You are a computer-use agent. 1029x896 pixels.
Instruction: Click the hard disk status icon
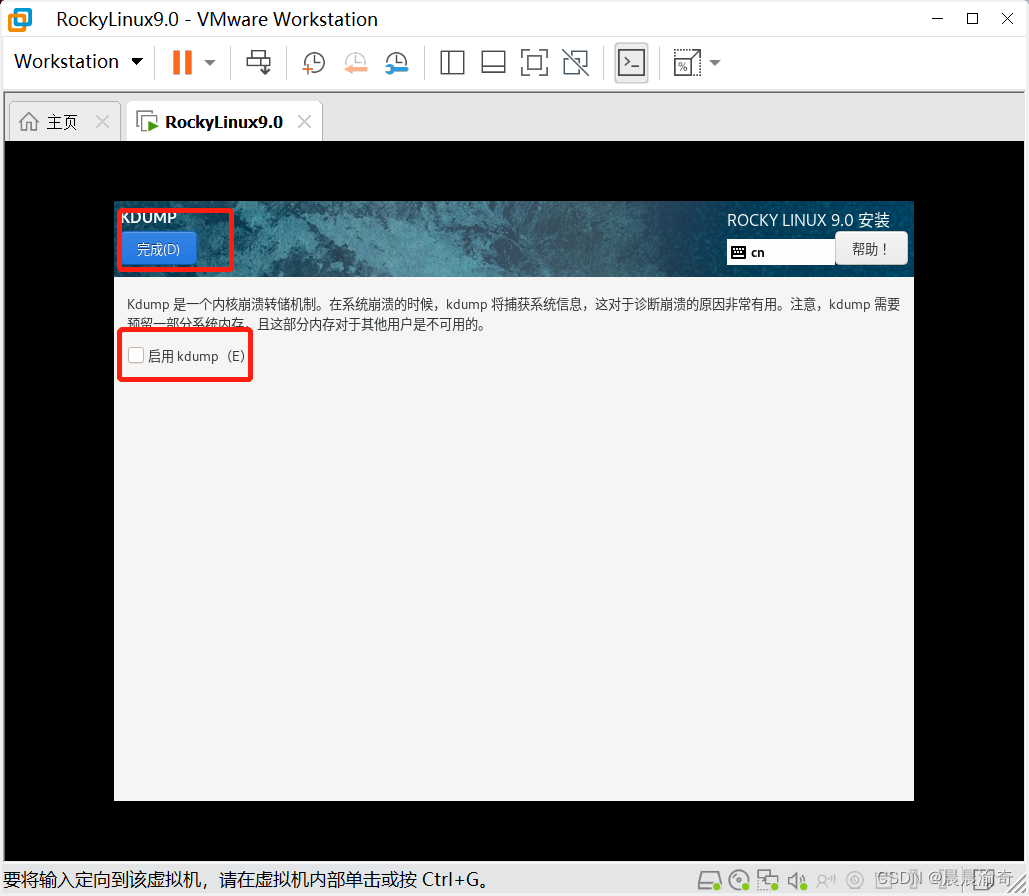click(x=709, y=880)
